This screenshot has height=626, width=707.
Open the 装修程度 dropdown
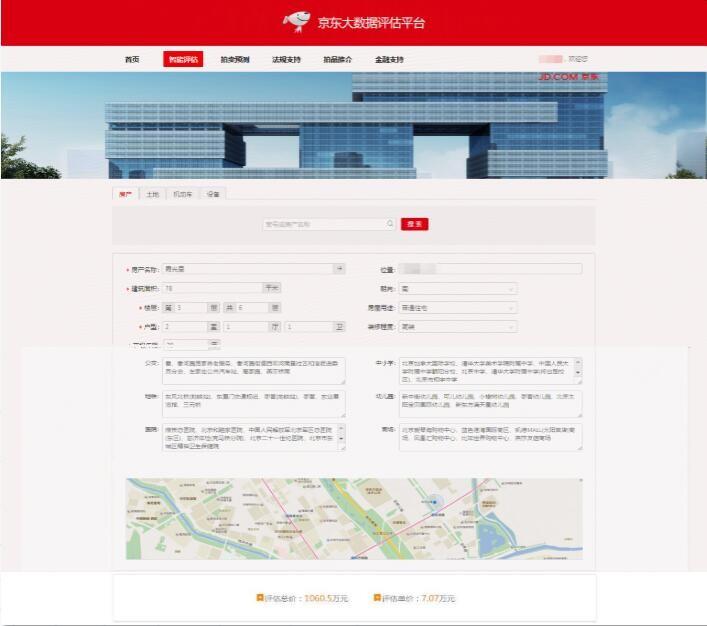click(458, 327)
